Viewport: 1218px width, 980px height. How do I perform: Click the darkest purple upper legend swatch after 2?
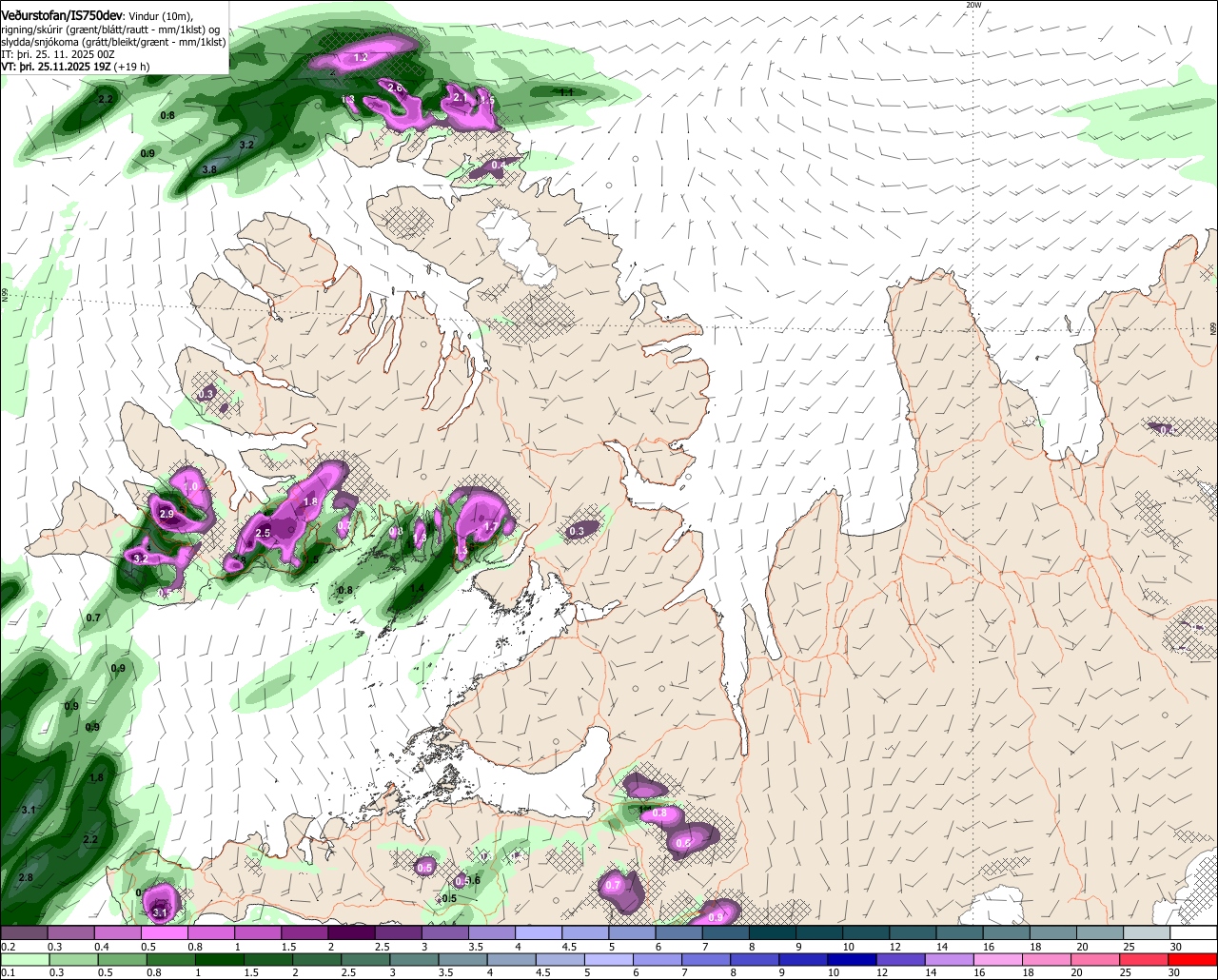(351, 933)
